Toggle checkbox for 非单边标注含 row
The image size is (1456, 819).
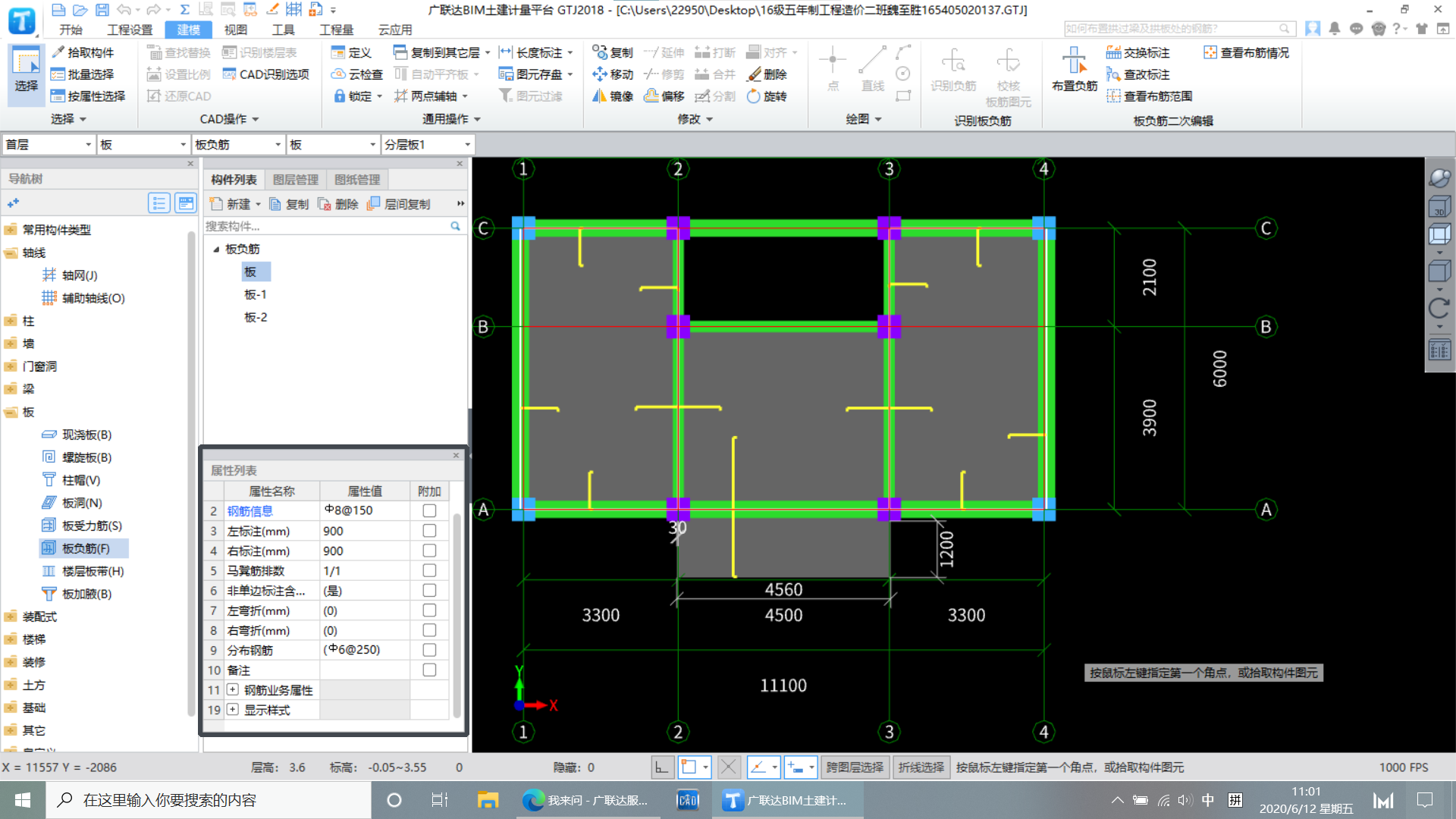(x=429, y=590)
